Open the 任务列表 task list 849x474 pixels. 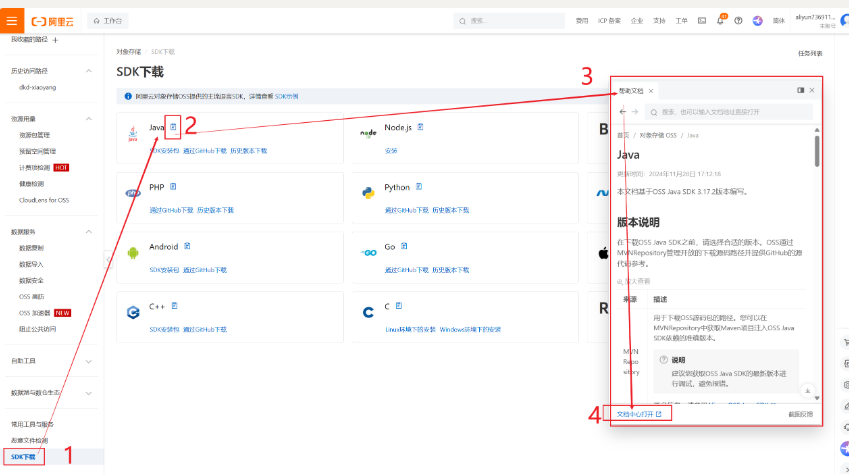click(x=810, y=53)
